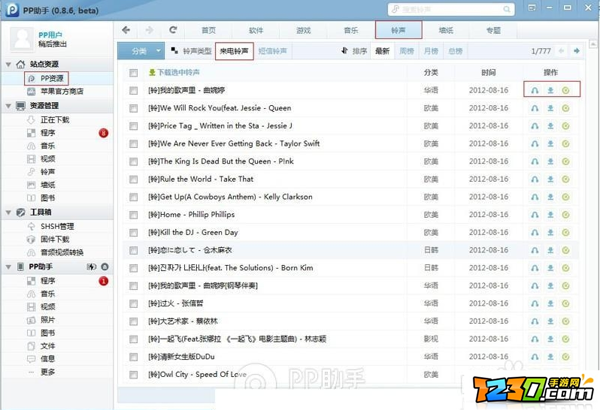The image size is (600, 410).
Task: Go to next page with blue arrow
Action: [576, 51]
